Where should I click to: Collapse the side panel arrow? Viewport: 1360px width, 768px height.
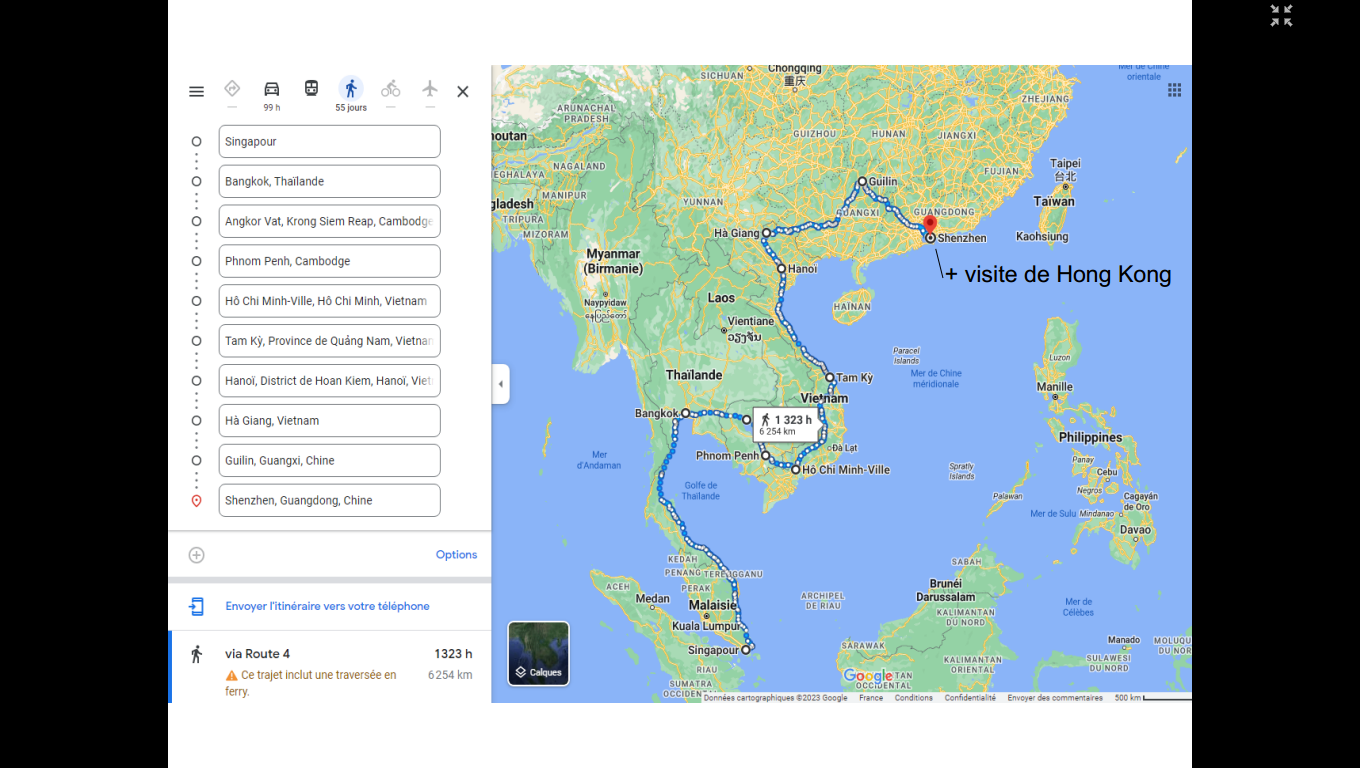(501, 384)
